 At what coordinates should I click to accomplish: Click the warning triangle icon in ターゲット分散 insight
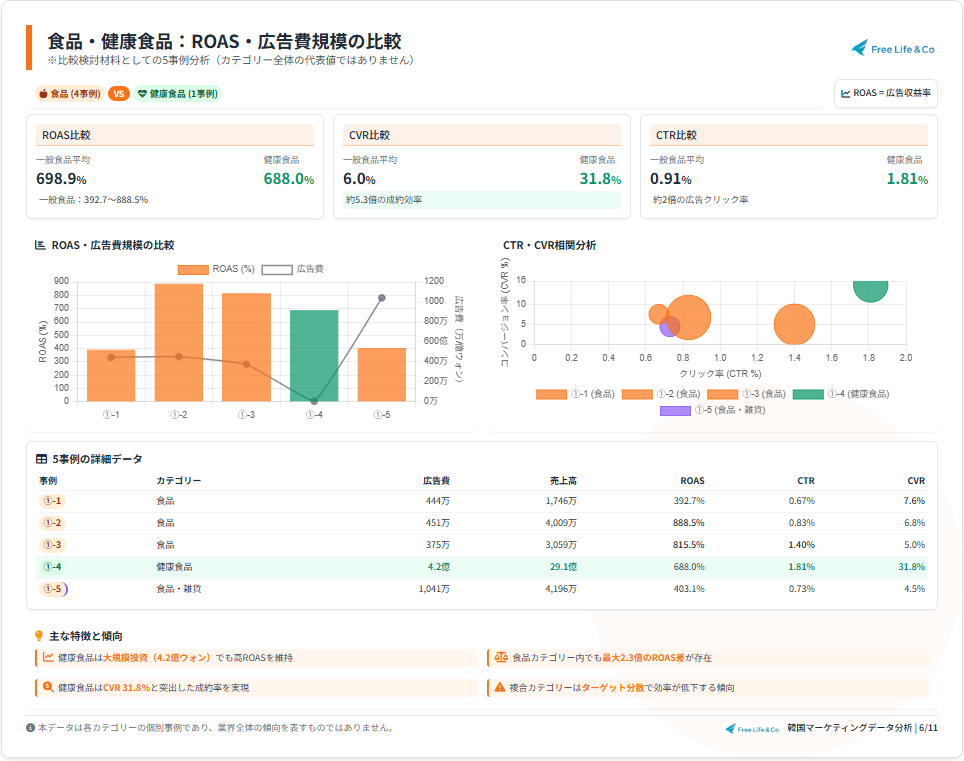point(500,688)
